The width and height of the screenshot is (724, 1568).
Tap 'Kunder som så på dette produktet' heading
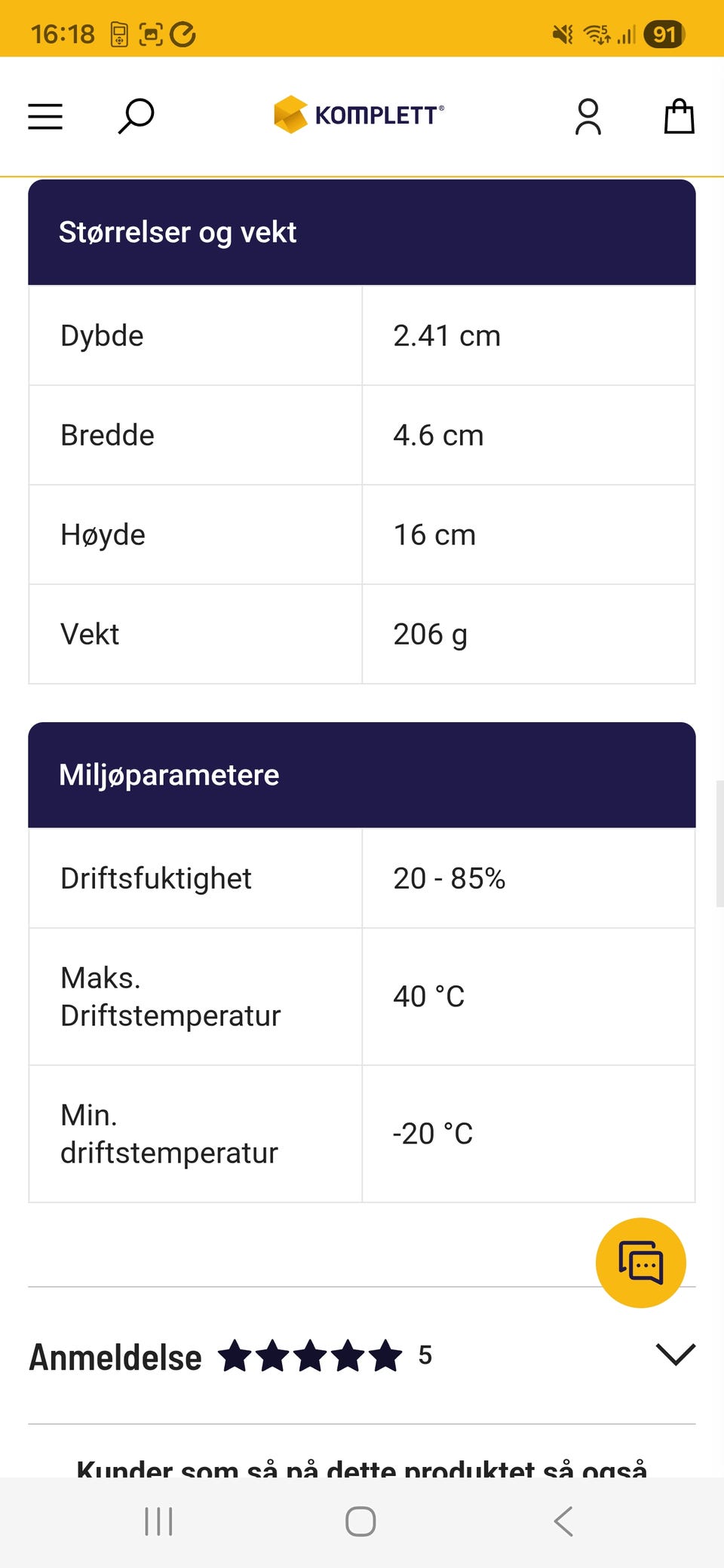tap(361, 1466)
